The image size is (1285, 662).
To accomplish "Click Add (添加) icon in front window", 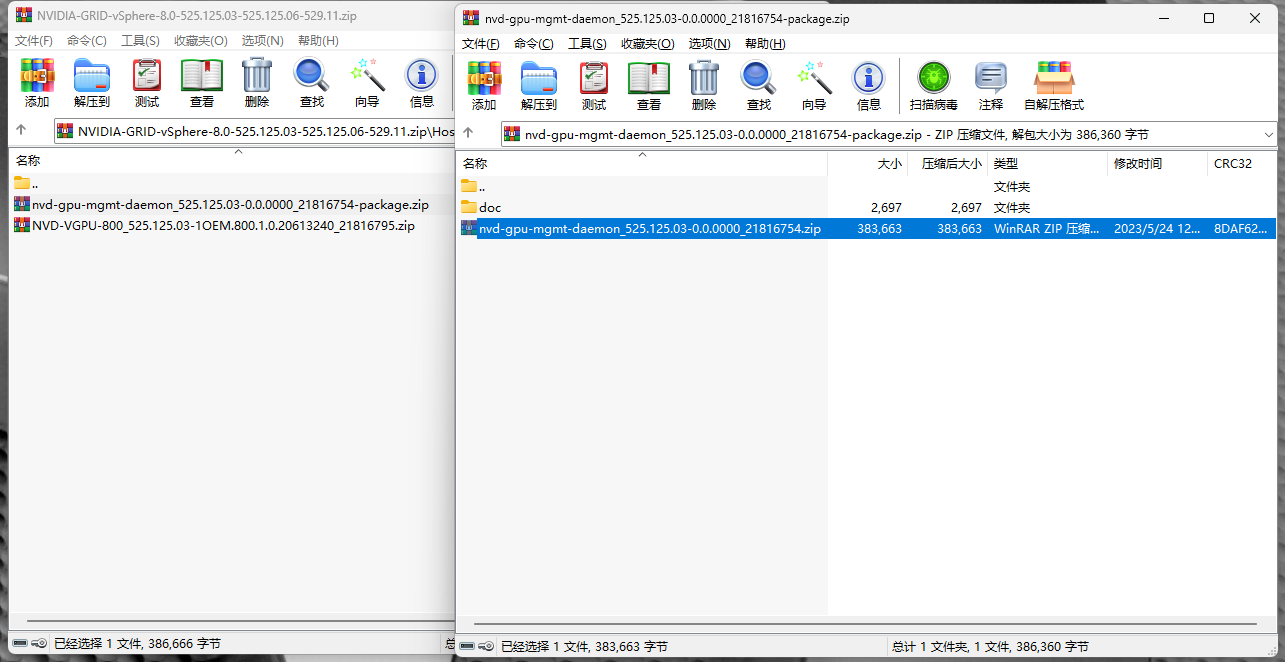I will pyautogui.click(x=484, y=85).
